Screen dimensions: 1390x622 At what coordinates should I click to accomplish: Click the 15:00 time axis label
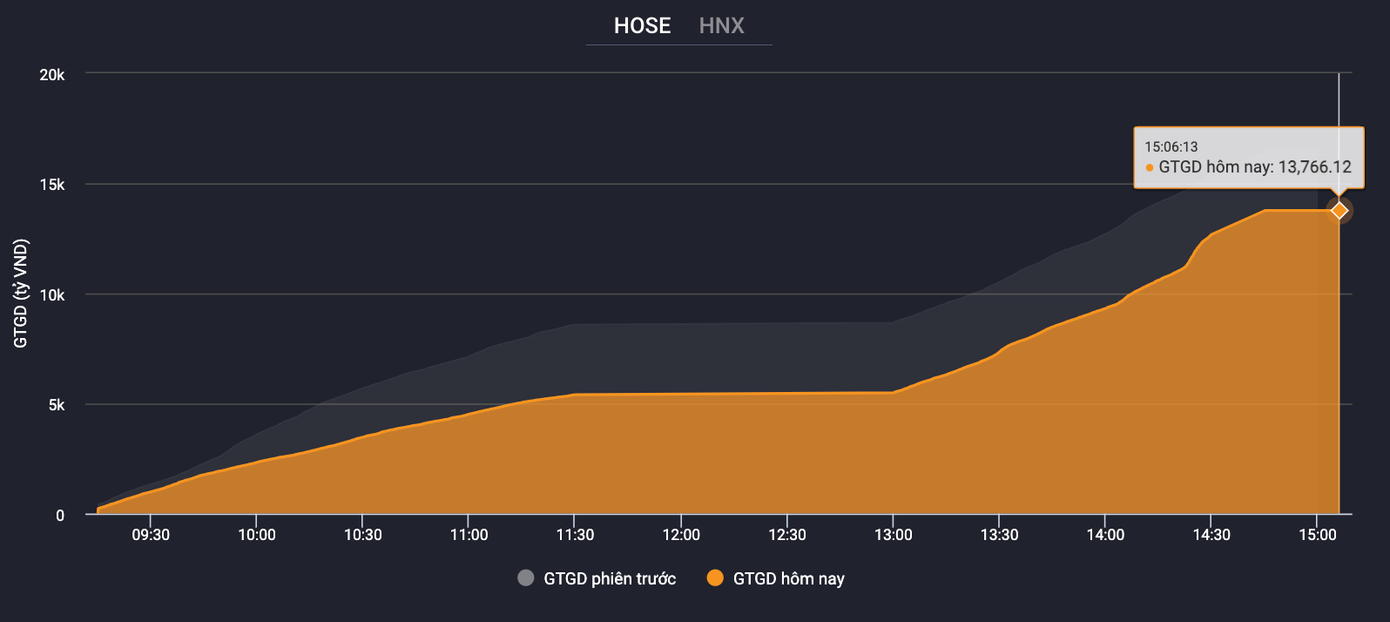(x=1316, y=535)
